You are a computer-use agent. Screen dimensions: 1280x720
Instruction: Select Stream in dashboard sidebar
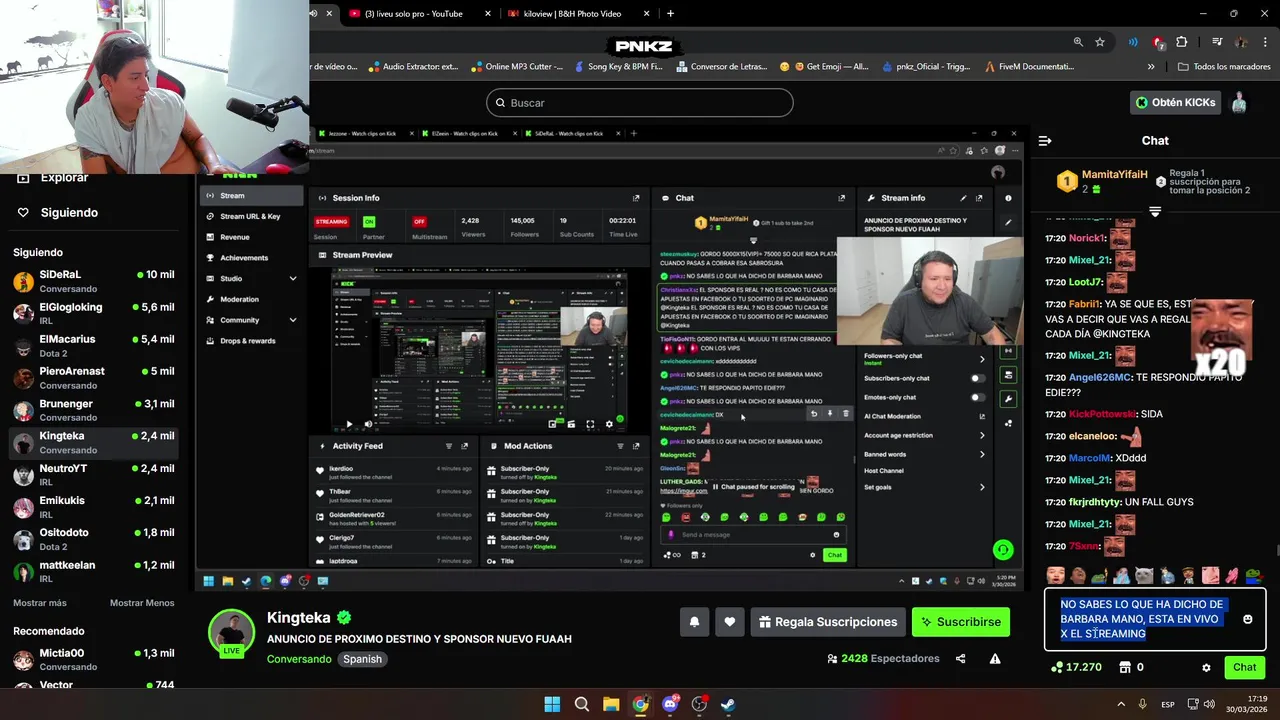click(x=251, y=196)
